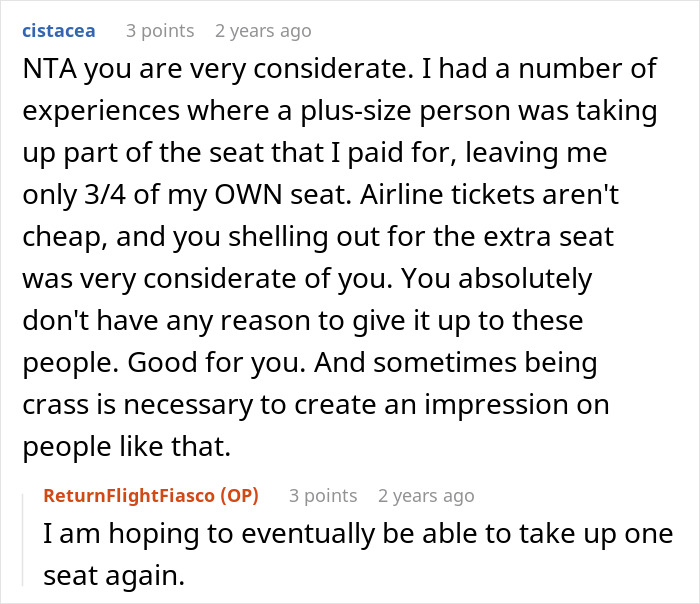The width and height of the screenshot is (700, 604).
Task: Collapse the reply using its vertical thread line
Action: coord(29,540)
